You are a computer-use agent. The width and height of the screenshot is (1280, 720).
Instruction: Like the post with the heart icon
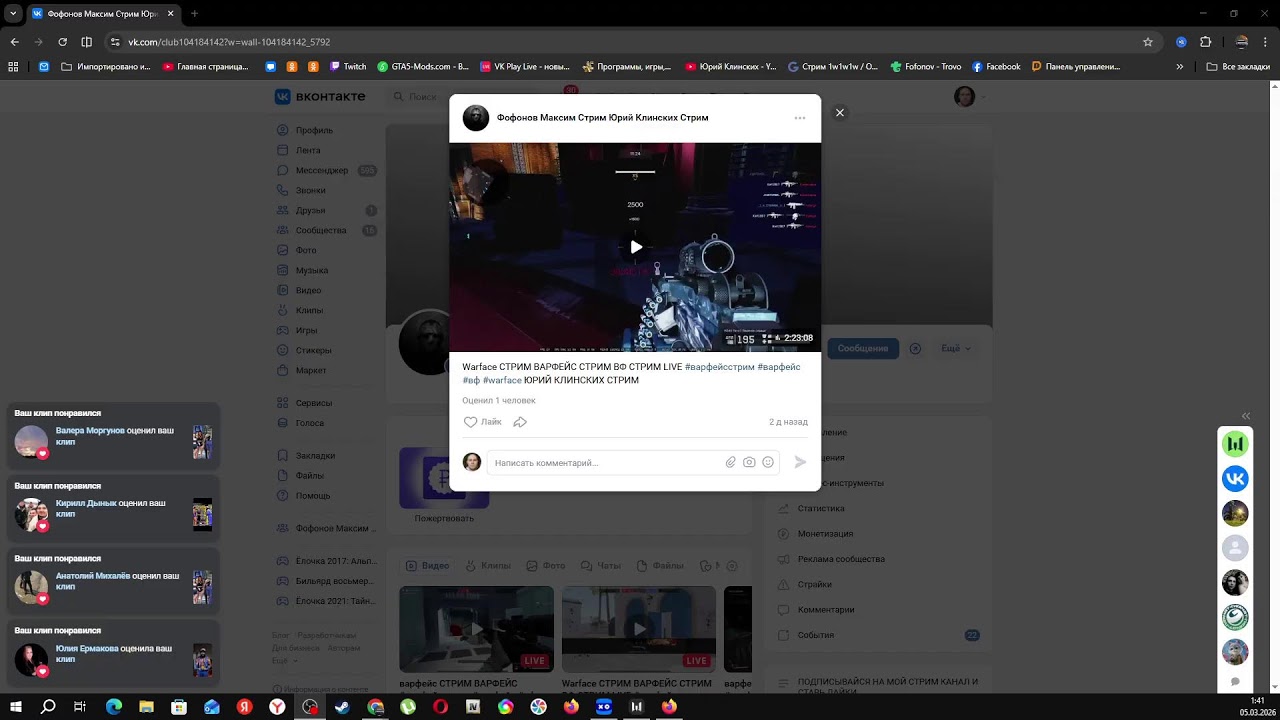coord(471,422)
